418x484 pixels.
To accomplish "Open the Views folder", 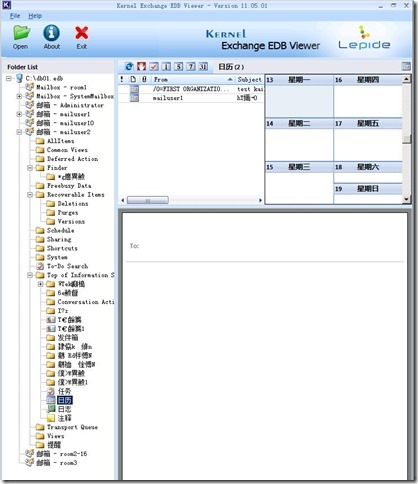I will tap(55, 436).
